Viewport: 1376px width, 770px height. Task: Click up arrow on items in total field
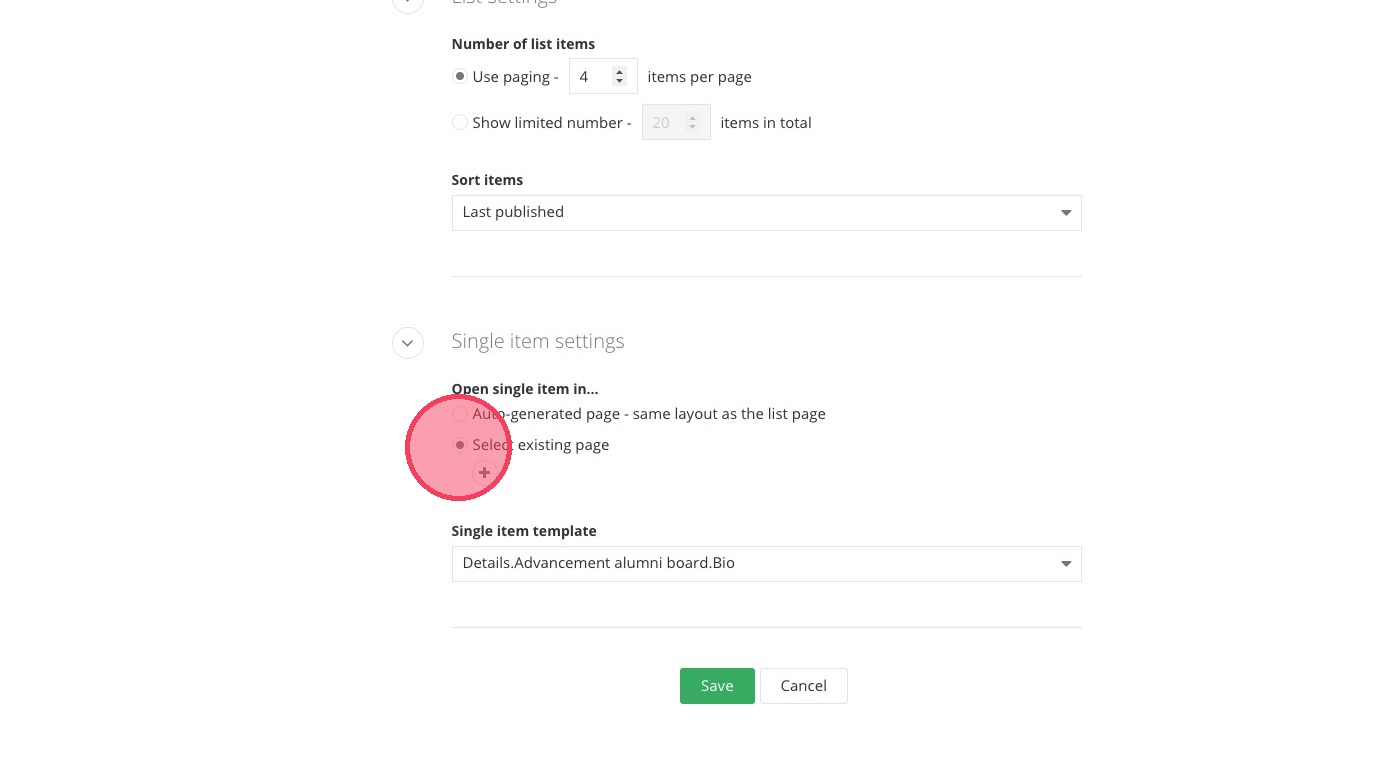click(692, 118)
